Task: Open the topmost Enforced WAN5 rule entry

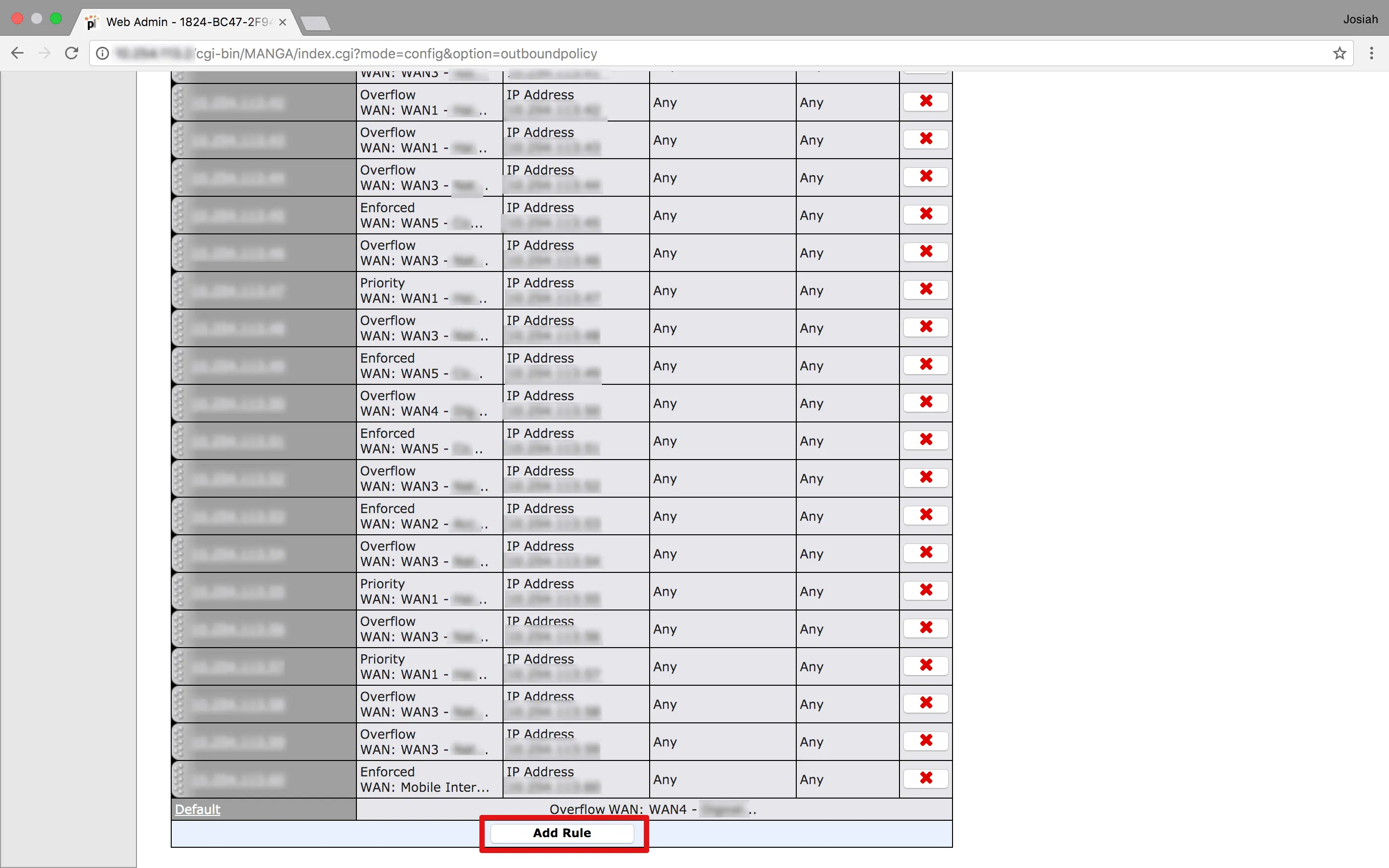Action: [238, 216]
